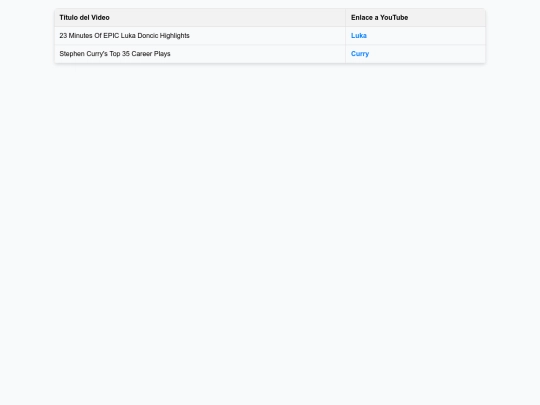
Task: Click 'Stephen Curry's Top 35 Career Plays' cell
Action: [200, 54]
